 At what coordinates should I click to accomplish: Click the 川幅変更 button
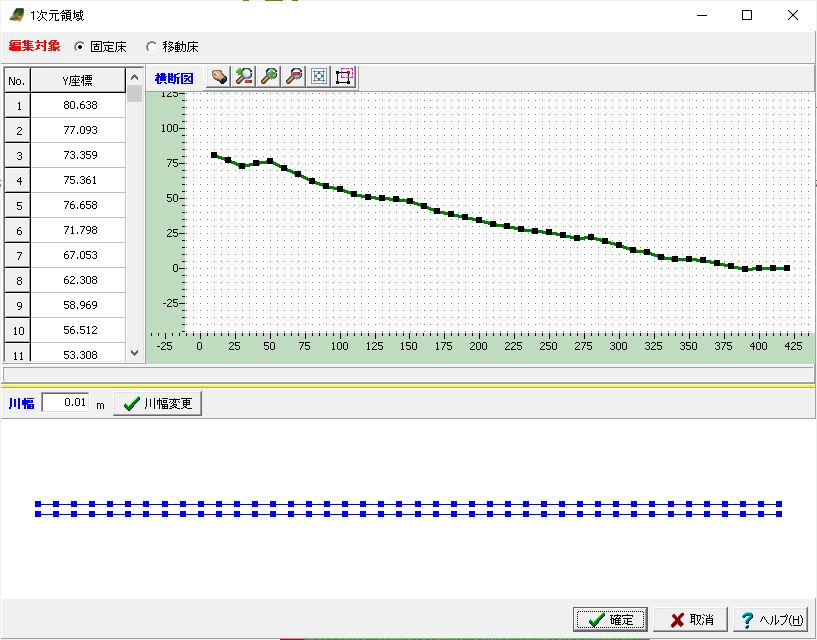coord(157,403)
